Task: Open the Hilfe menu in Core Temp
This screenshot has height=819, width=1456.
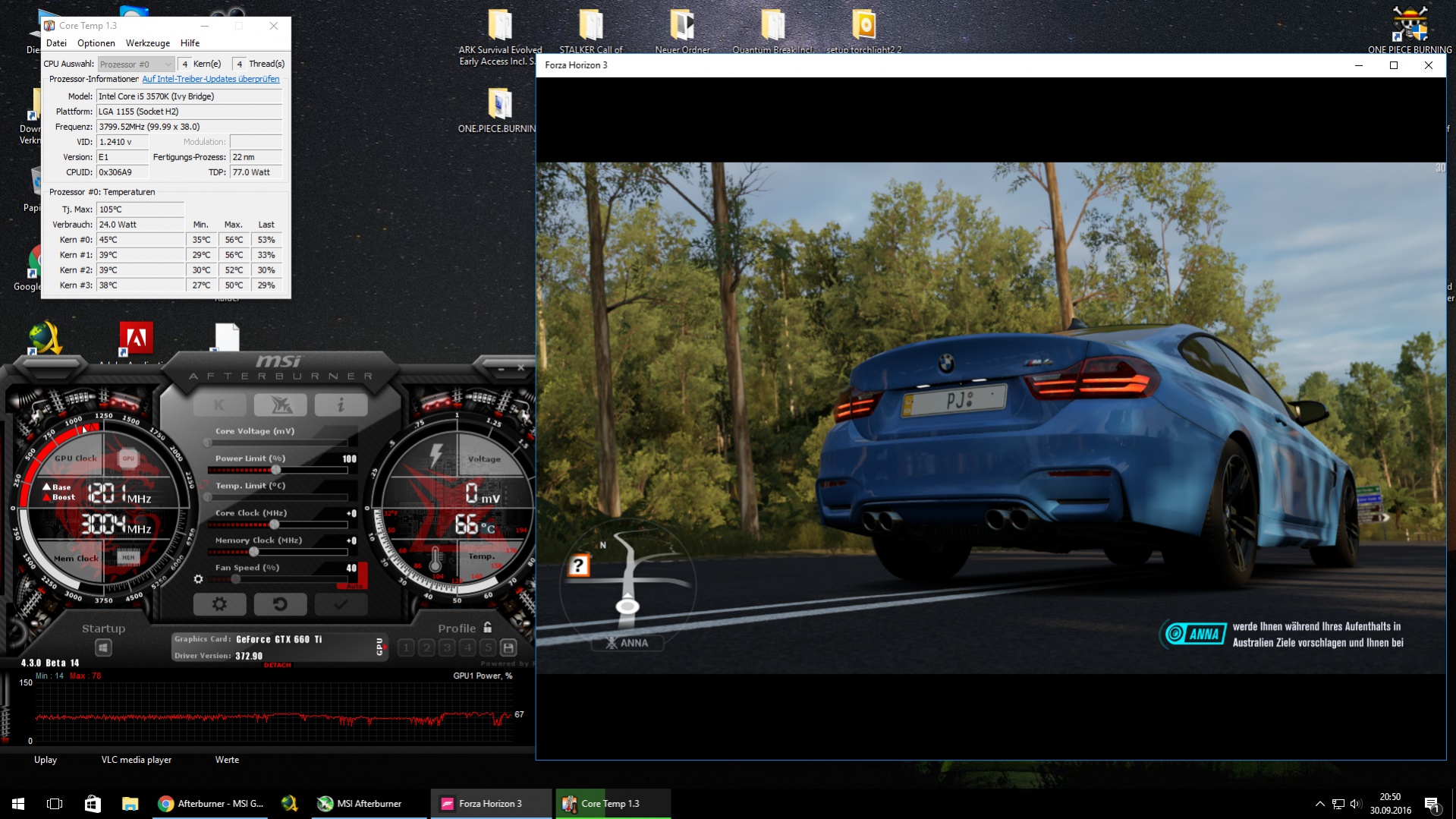Action: (190, 43)
